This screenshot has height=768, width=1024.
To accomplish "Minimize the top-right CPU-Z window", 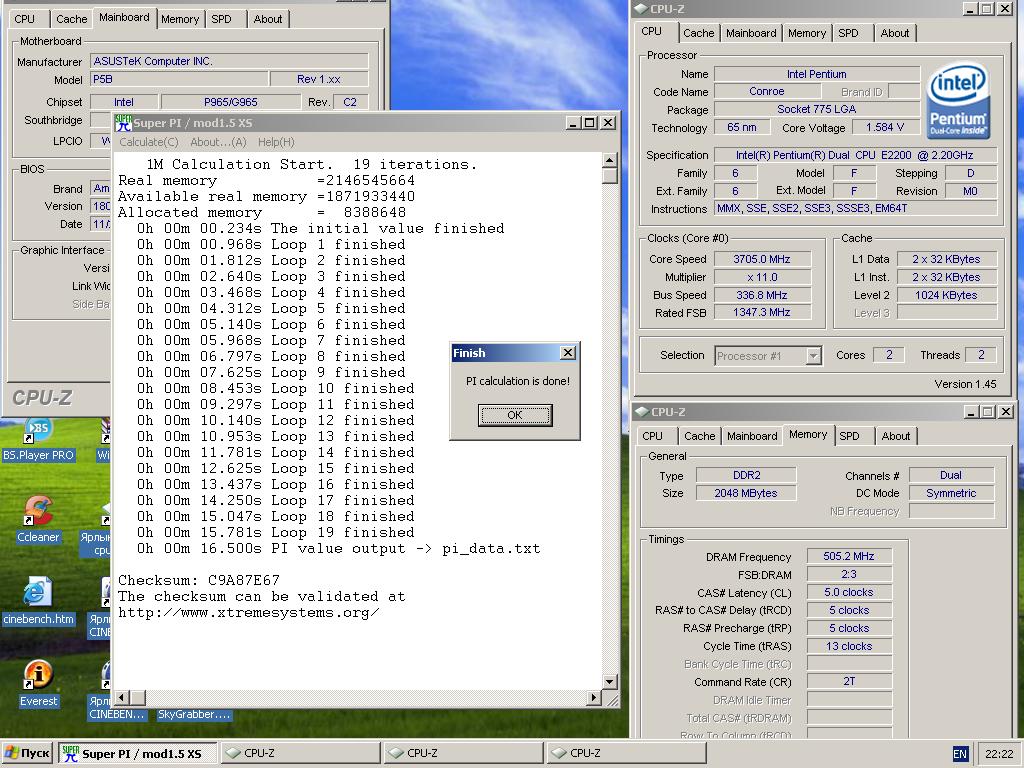I will (970, 8).
